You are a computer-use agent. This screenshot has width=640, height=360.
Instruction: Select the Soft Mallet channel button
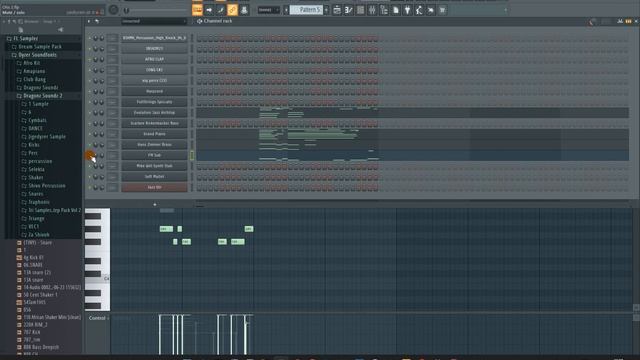tap(154, 177)
